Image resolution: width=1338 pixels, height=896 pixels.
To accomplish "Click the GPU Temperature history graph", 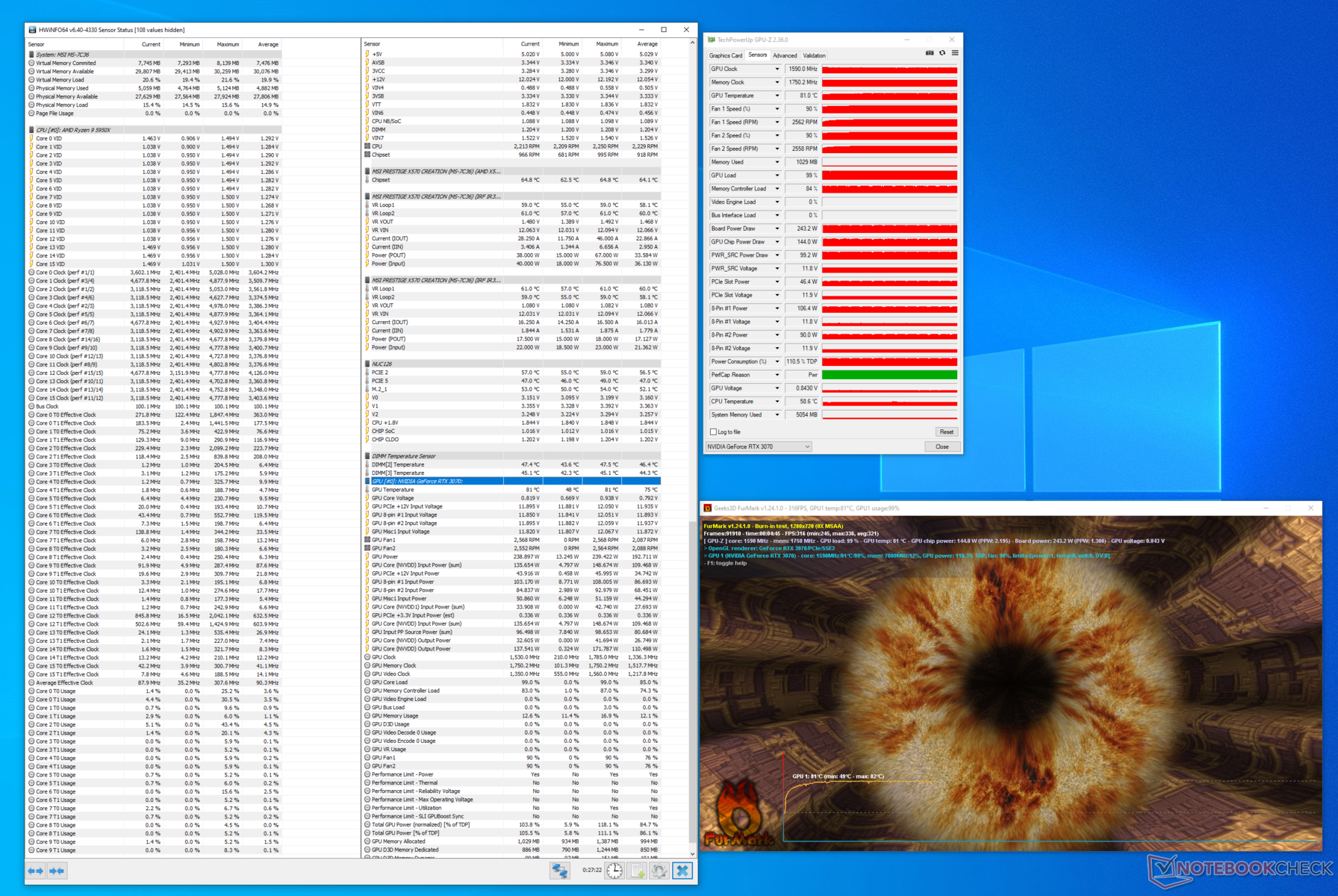I will [x=889, y=96].
